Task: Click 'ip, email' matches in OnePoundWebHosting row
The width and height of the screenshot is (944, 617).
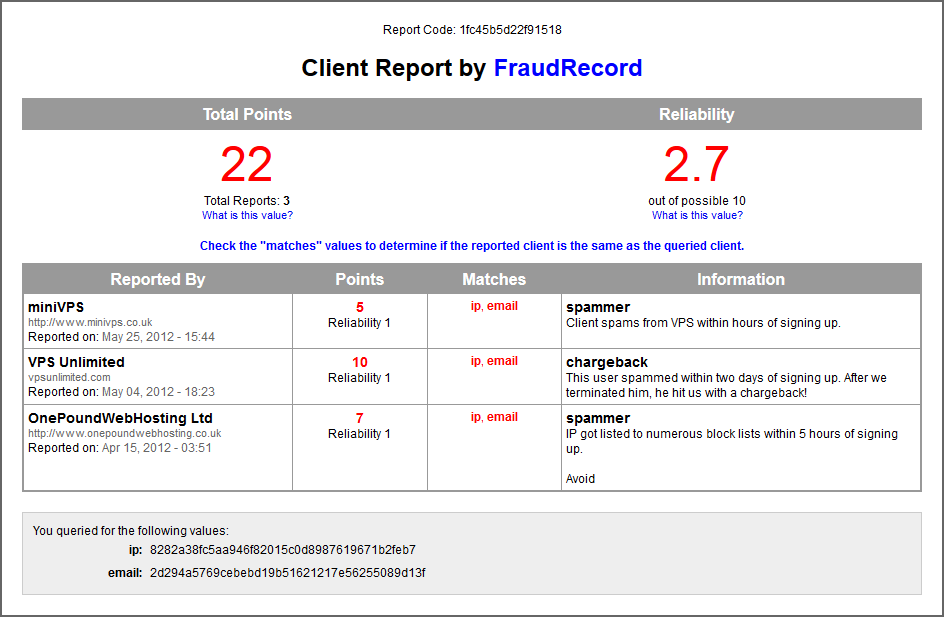Action: coord(494,417)
